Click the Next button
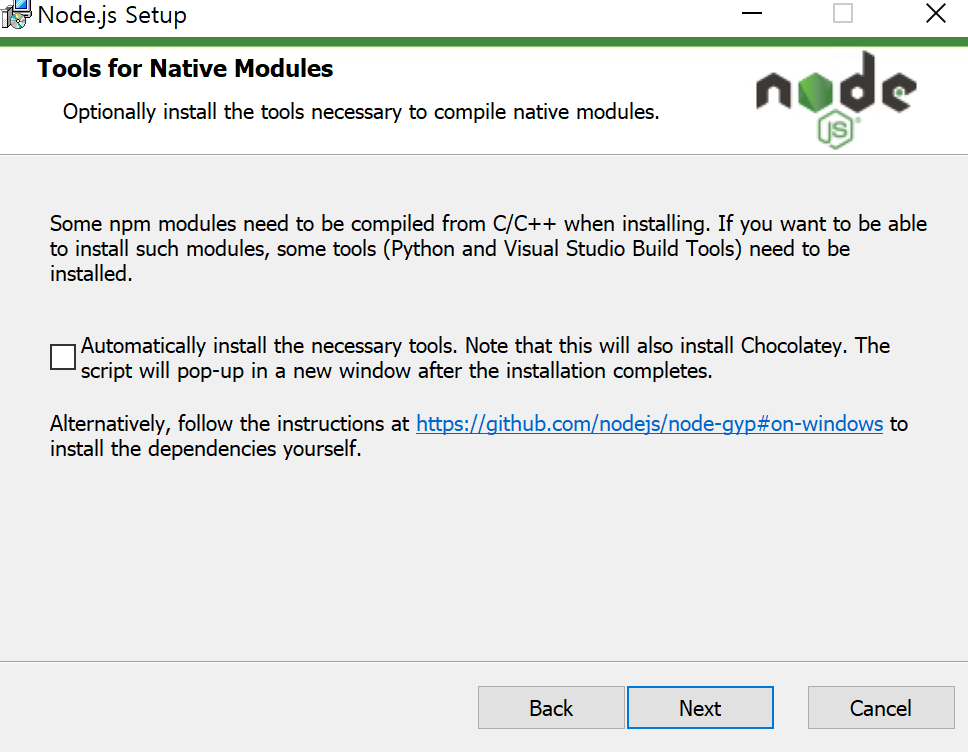Image resolution: width=968 pixels, height=752 pixels. coord(700,708)
